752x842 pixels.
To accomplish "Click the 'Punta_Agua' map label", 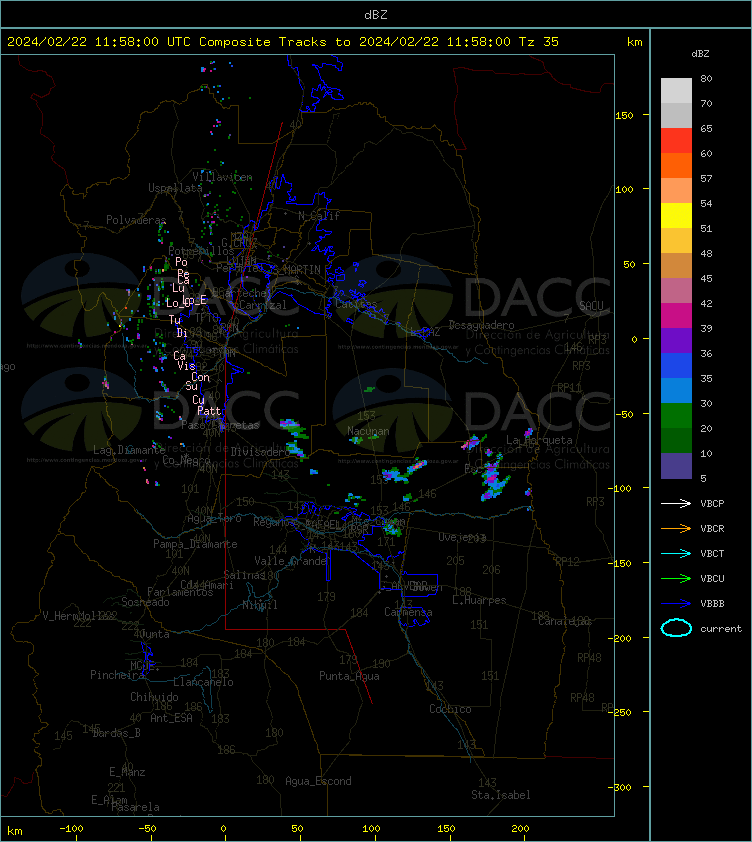I will pyautogui.click(x=349, y=676).
